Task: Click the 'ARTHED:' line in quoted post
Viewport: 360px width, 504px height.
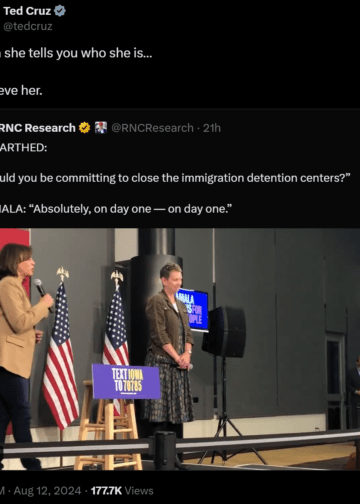Action: [23, 147]
